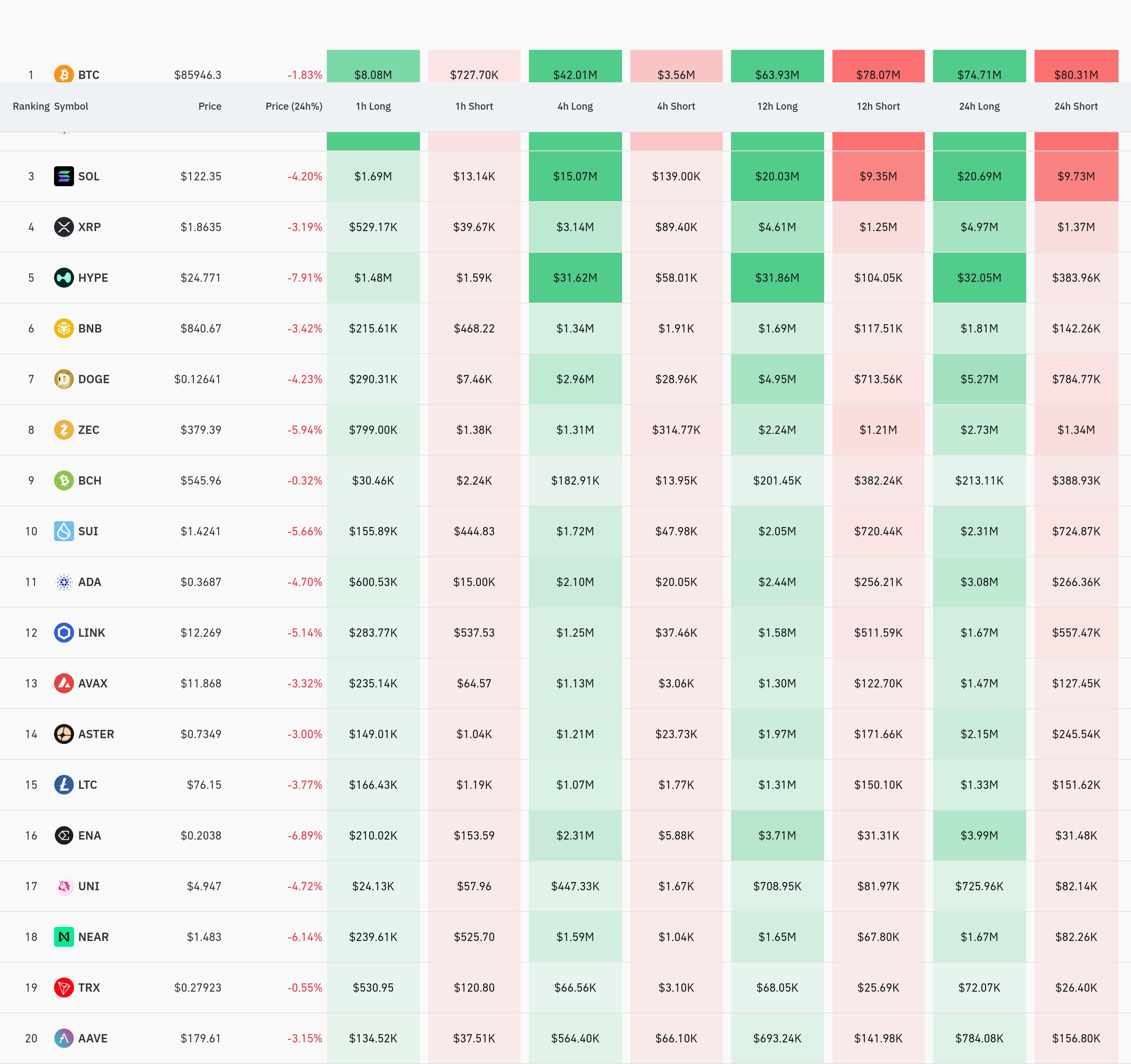Click the SOL coin icon

[64, 176]
